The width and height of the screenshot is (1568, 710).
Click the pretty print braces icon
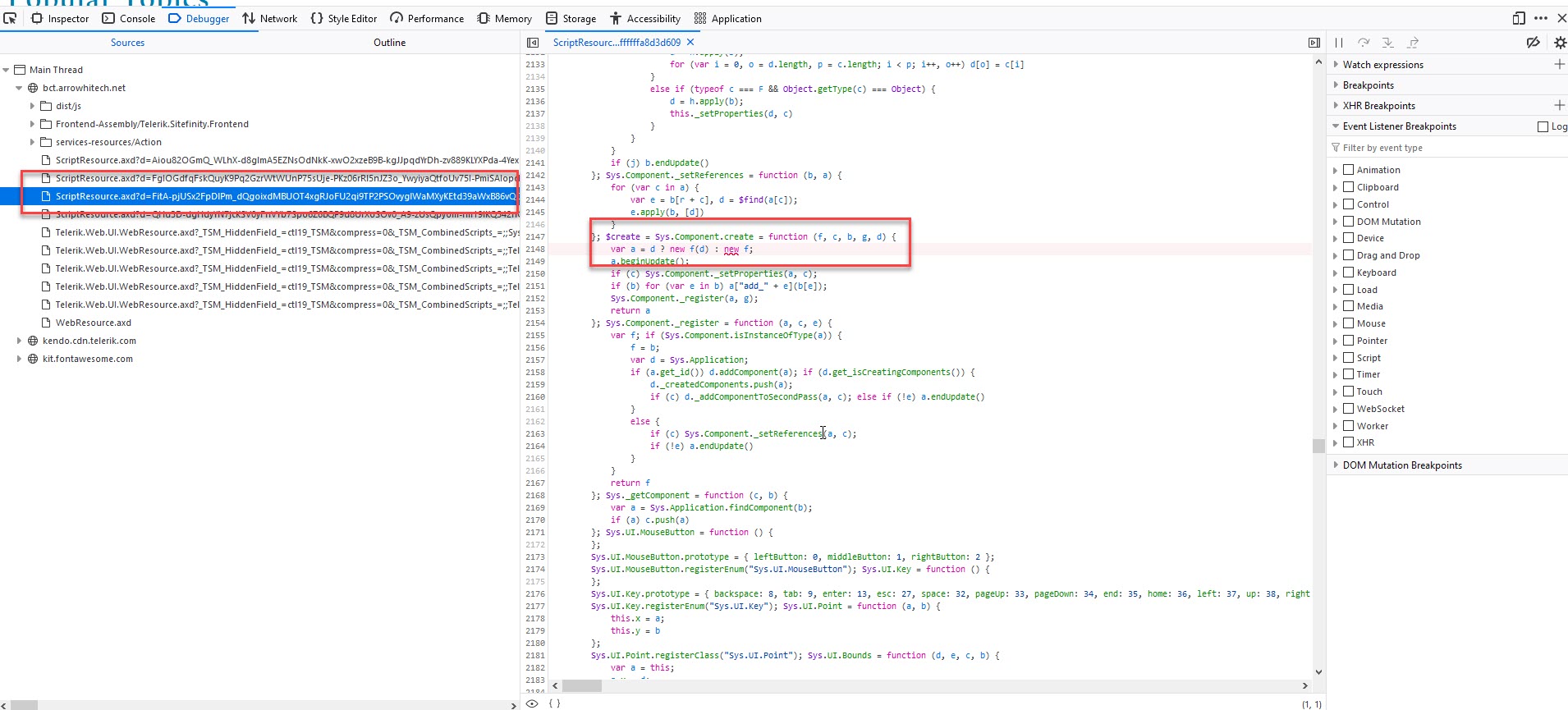[x=555, y=703]
